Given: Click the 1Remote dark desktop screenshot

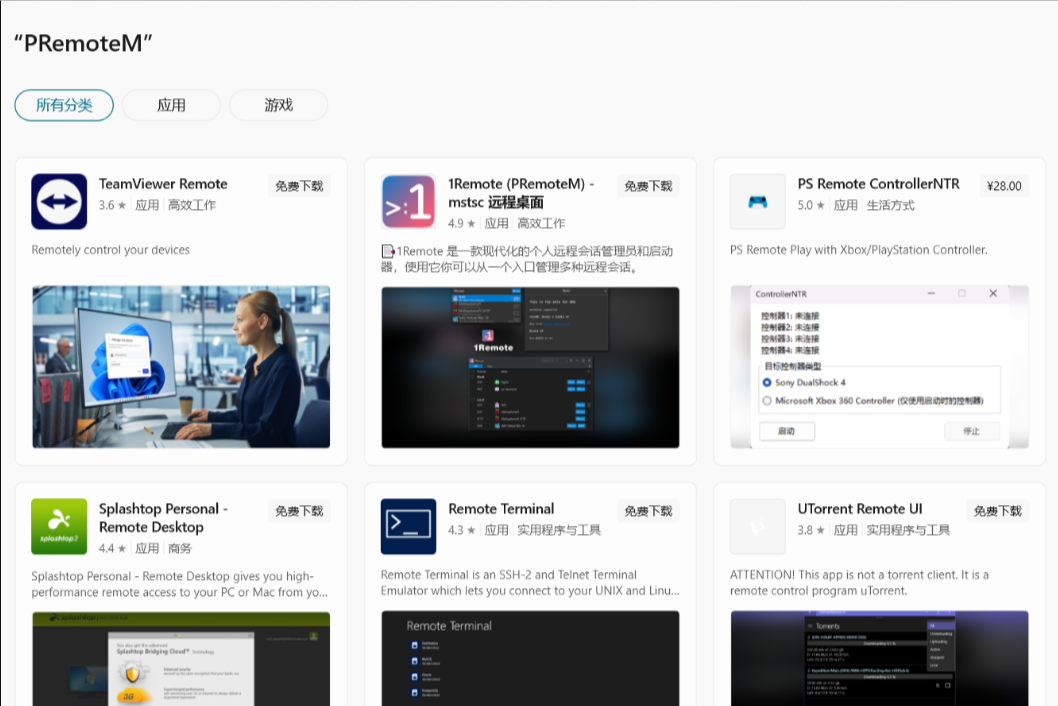Looking at the screenshot, I should (530, 367).
